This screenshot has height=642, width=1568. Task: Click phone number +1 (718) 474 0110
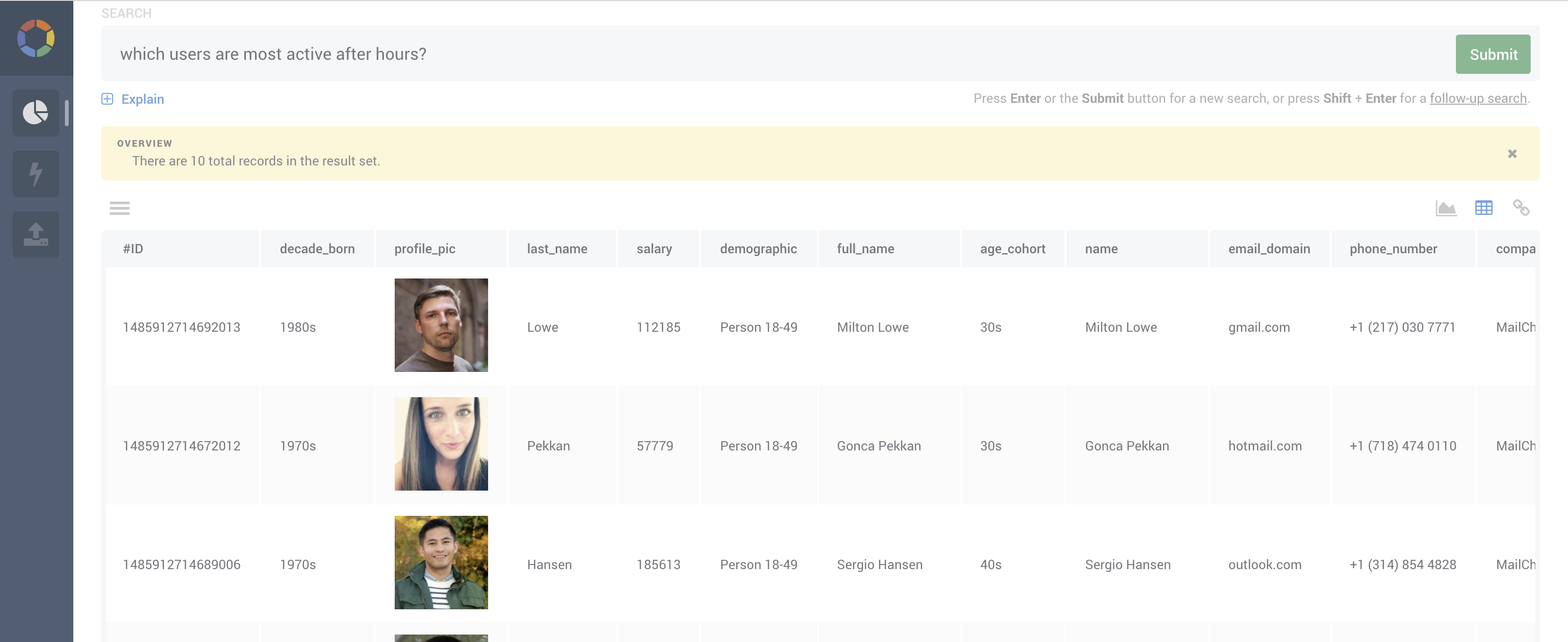pyautogui.click(x=1403, y=446)
